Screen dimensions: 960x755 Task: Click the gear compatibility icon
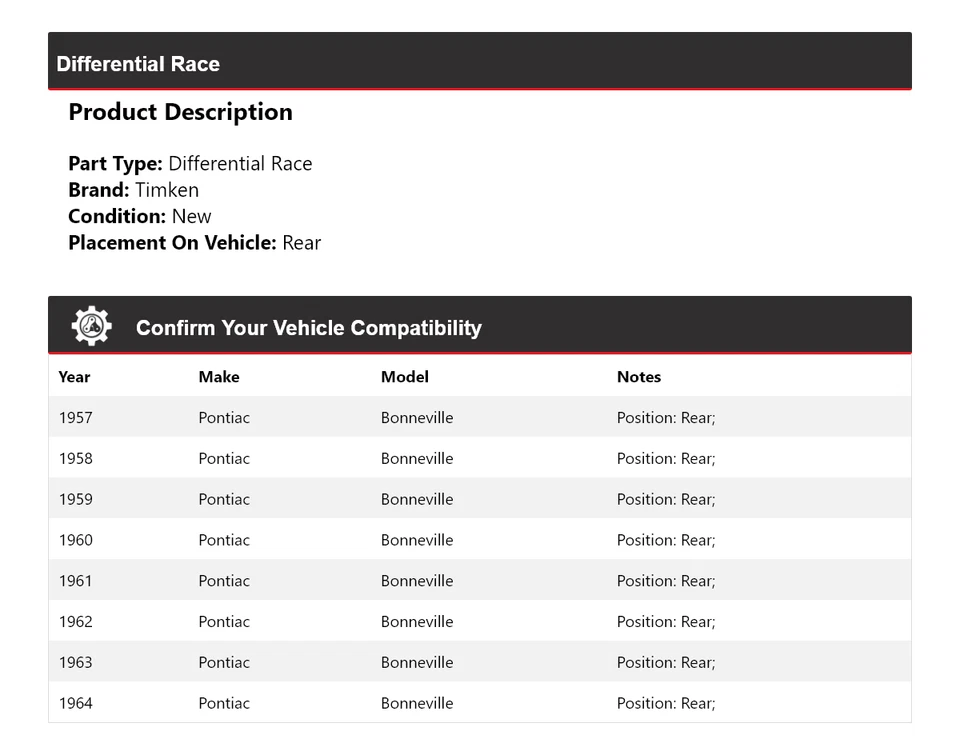point(91,326)
